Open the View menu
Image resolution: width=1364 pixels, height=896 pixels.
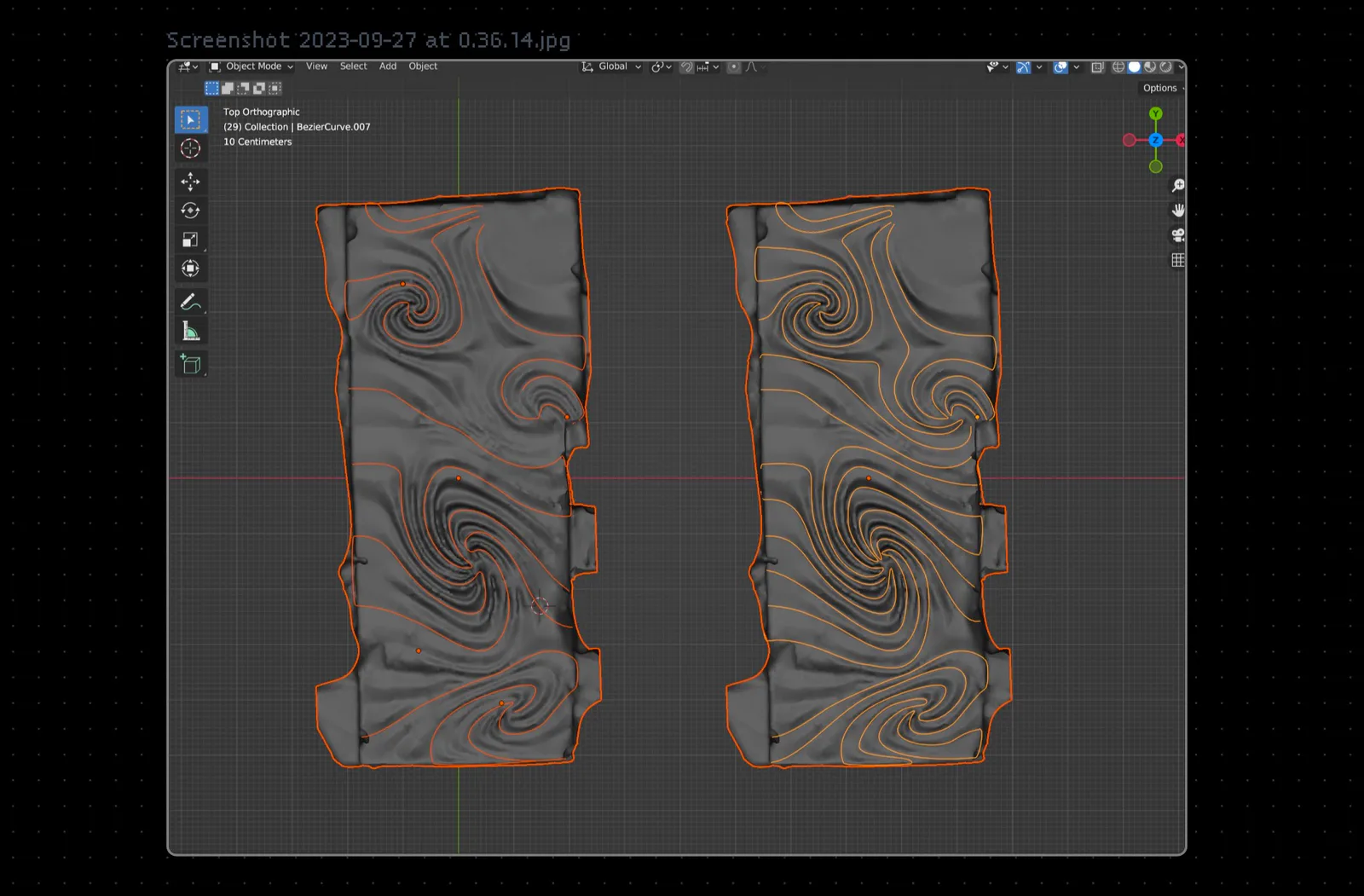coord(316,66)
